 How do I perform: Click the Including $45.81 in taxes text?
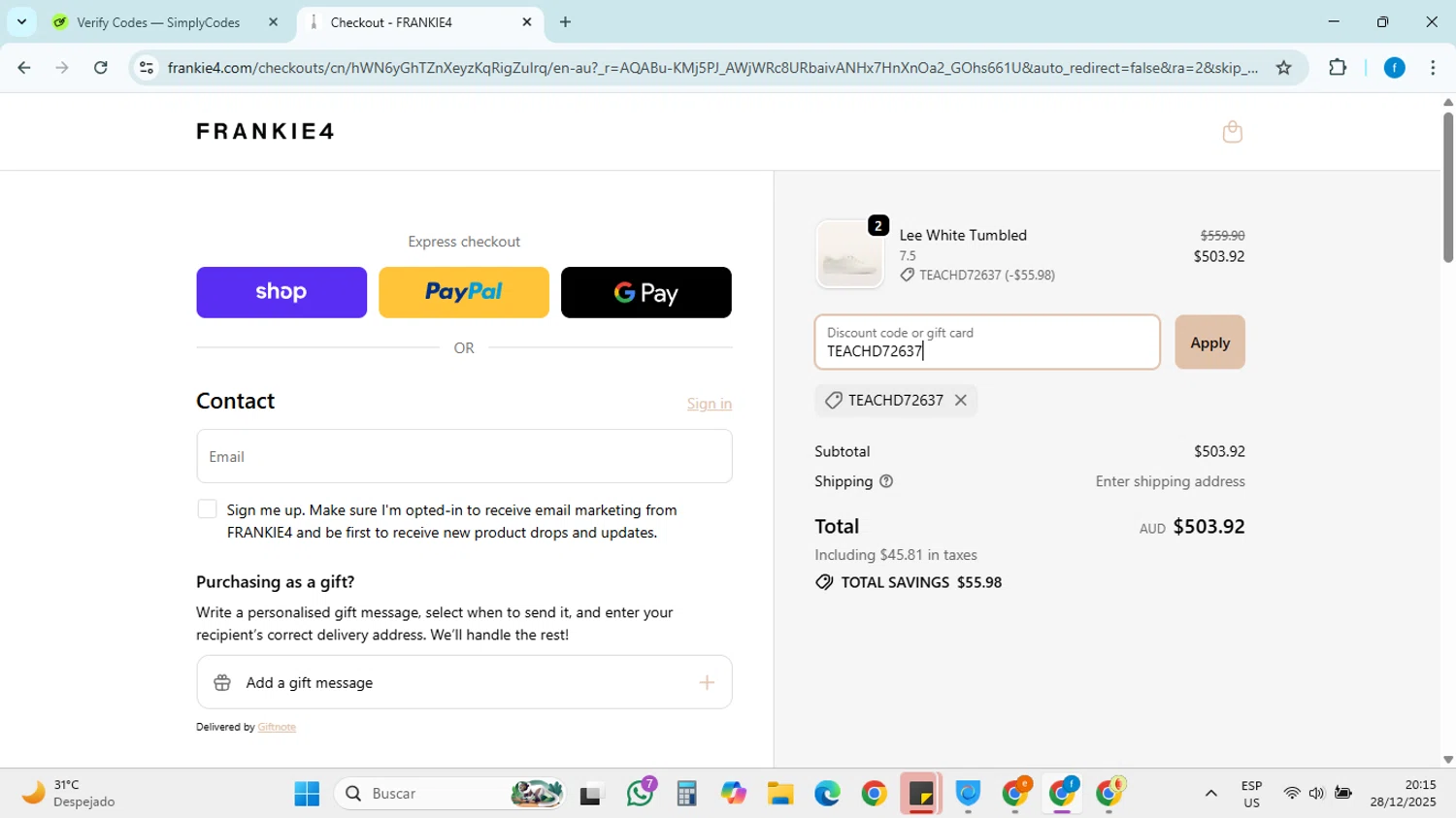pos(896,555)
